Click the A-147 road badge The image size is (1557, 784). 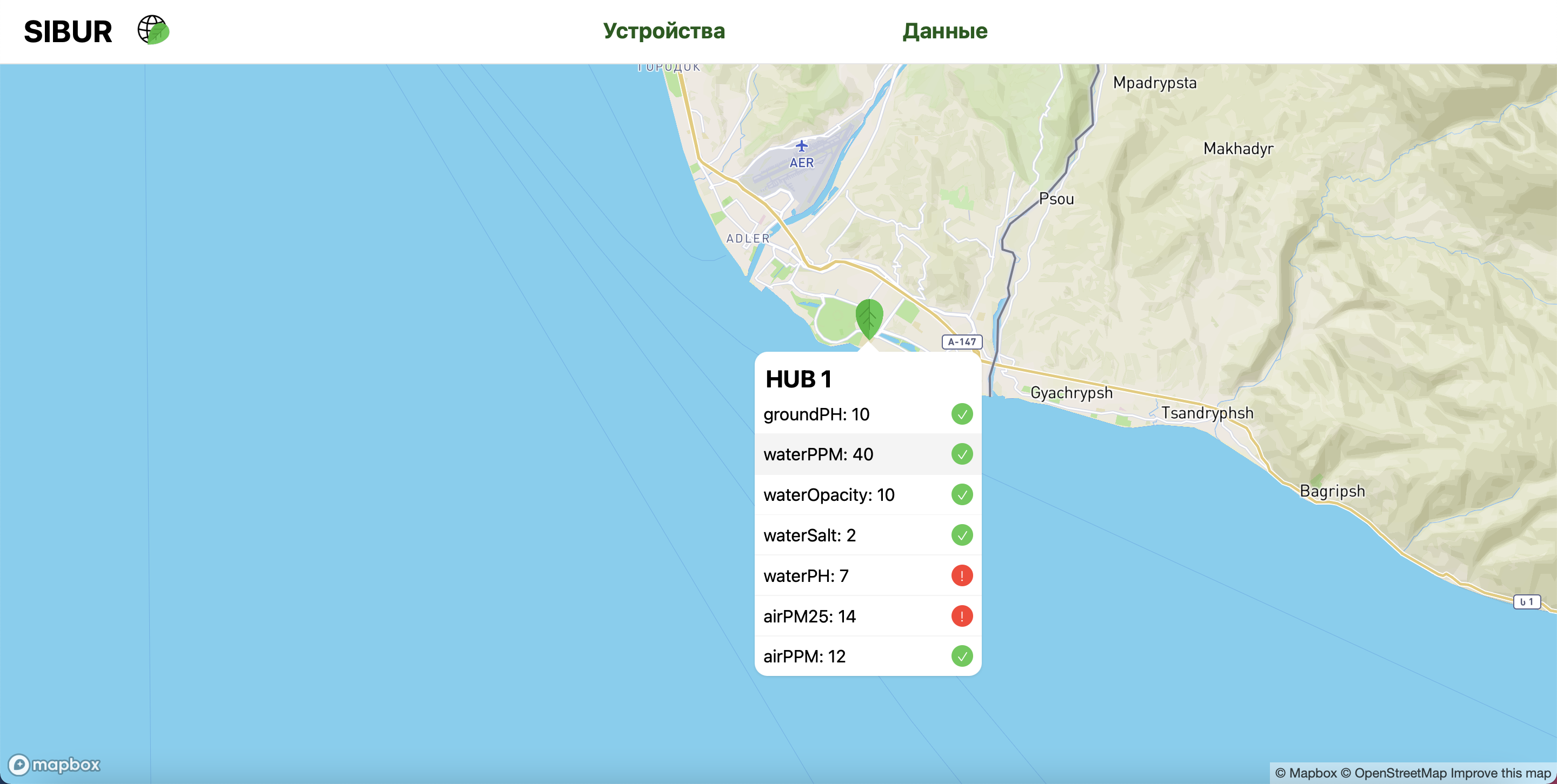tap(962, 342)
